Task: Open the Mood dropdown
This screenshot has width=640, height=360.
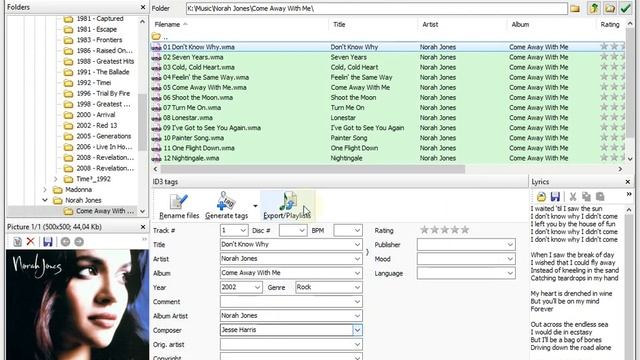Action: [510, 259]
